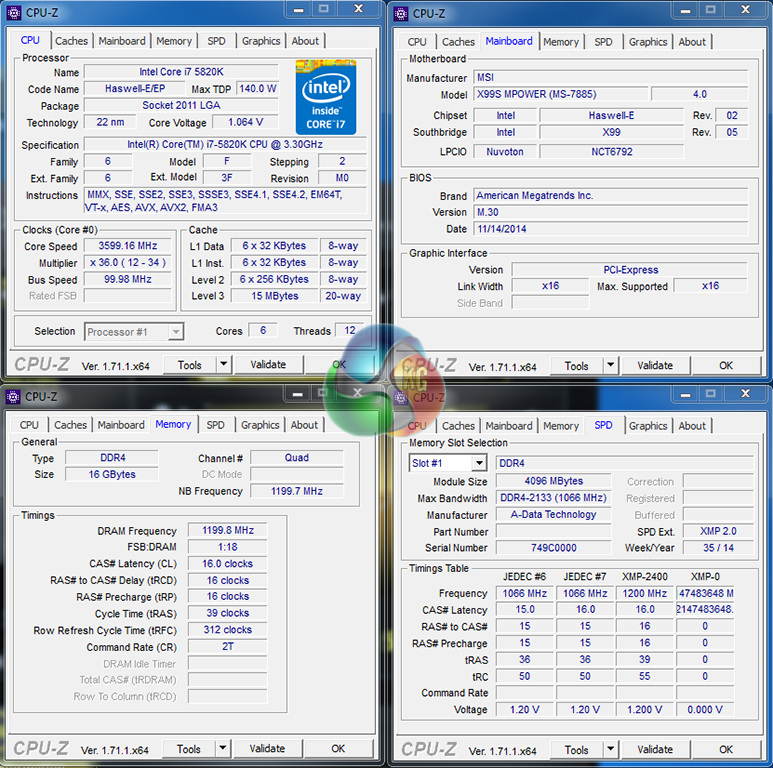Image resolution: width=773 pixels, height=768 pixels.
Task: Open Caches tab in the Mainboard window
Action: click(x=458, y=42)
